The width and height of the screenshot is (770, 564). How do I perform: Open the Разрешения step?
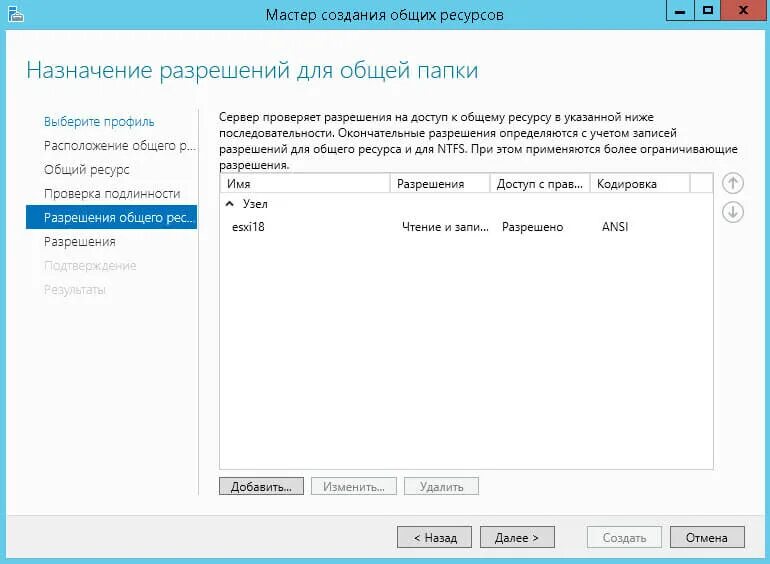click(x=80, y=242)
